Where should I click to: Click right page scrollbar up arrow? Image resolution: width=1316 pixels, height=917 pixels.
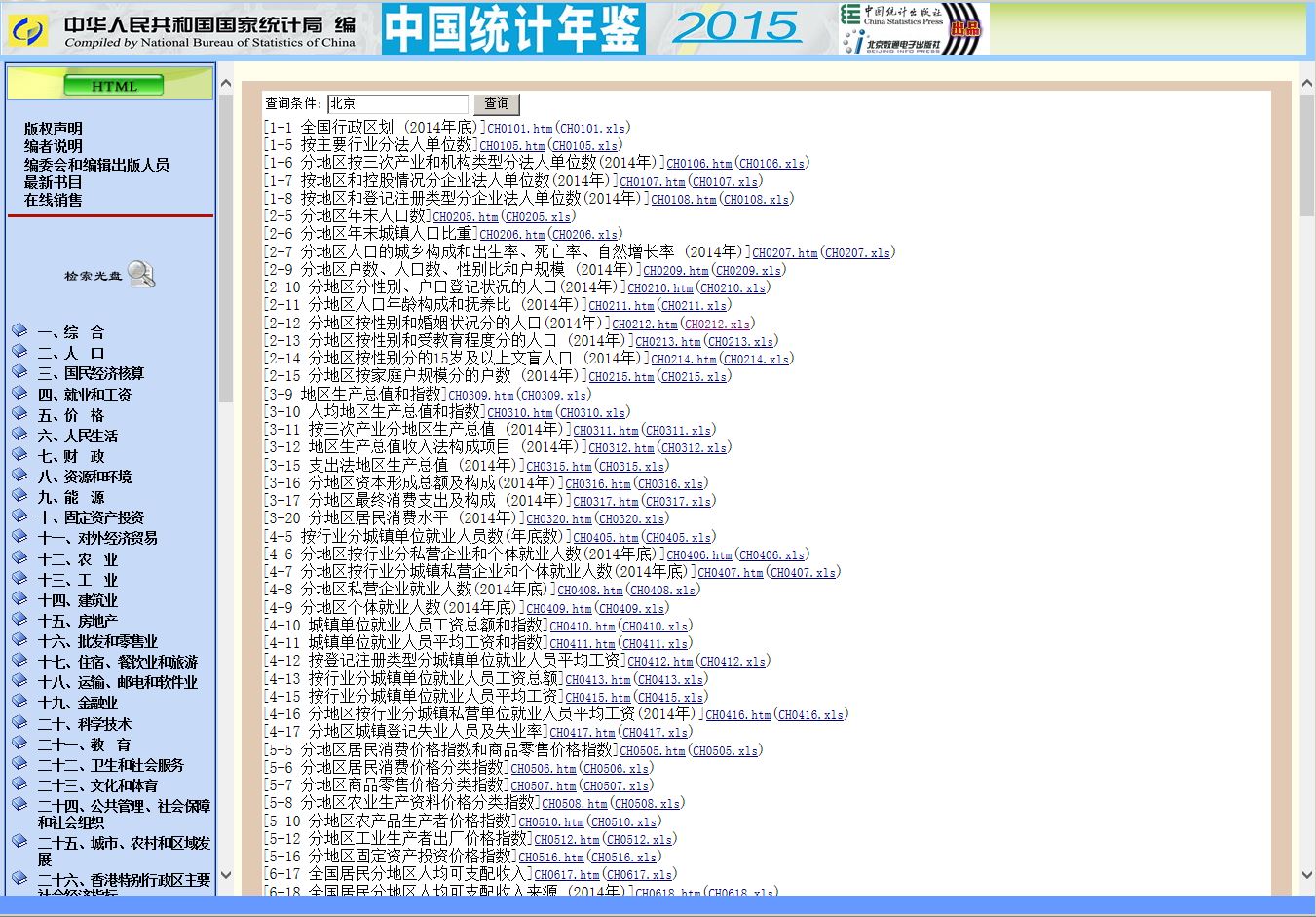click(x=1307, y=84)
